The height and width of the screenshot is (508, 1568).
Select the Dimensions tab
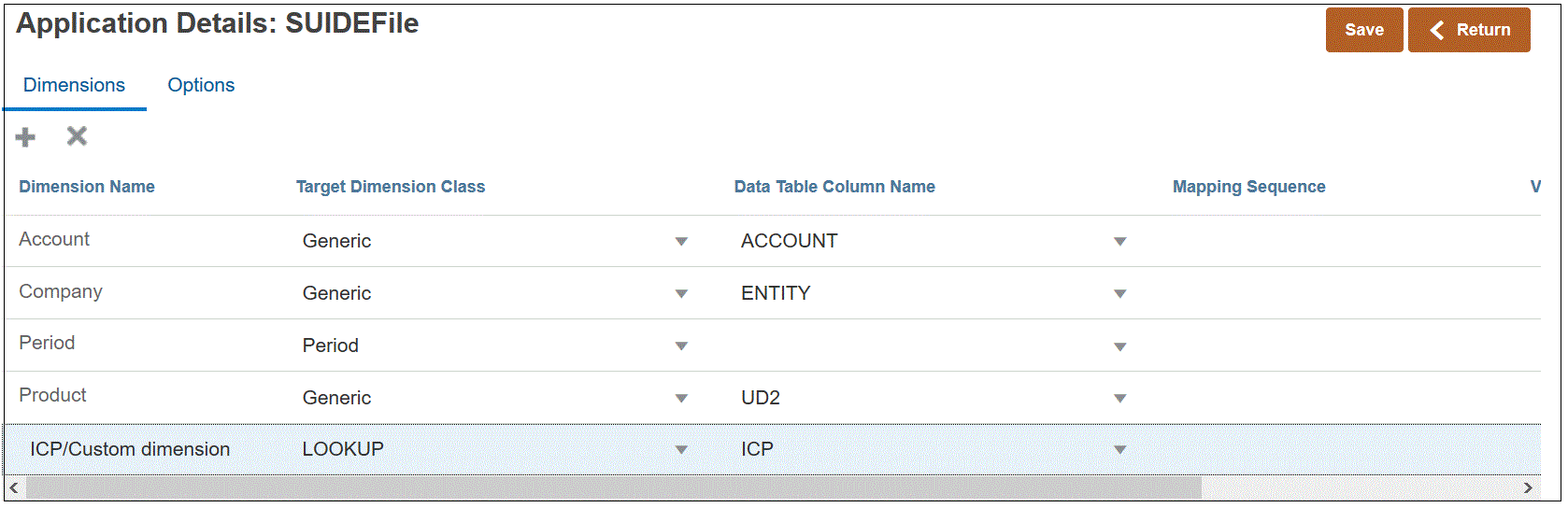(74, 85)
